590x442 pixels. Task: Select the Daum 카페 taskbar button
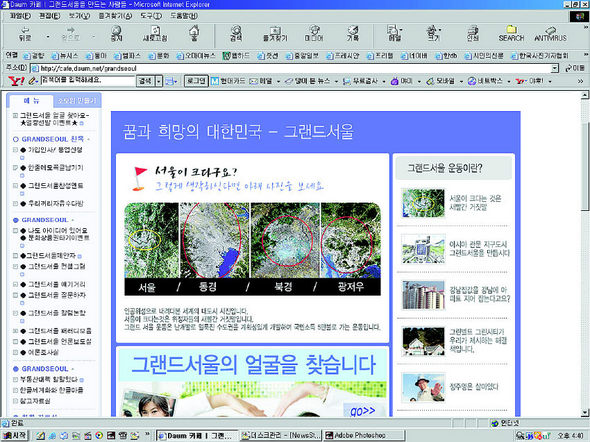198,436
